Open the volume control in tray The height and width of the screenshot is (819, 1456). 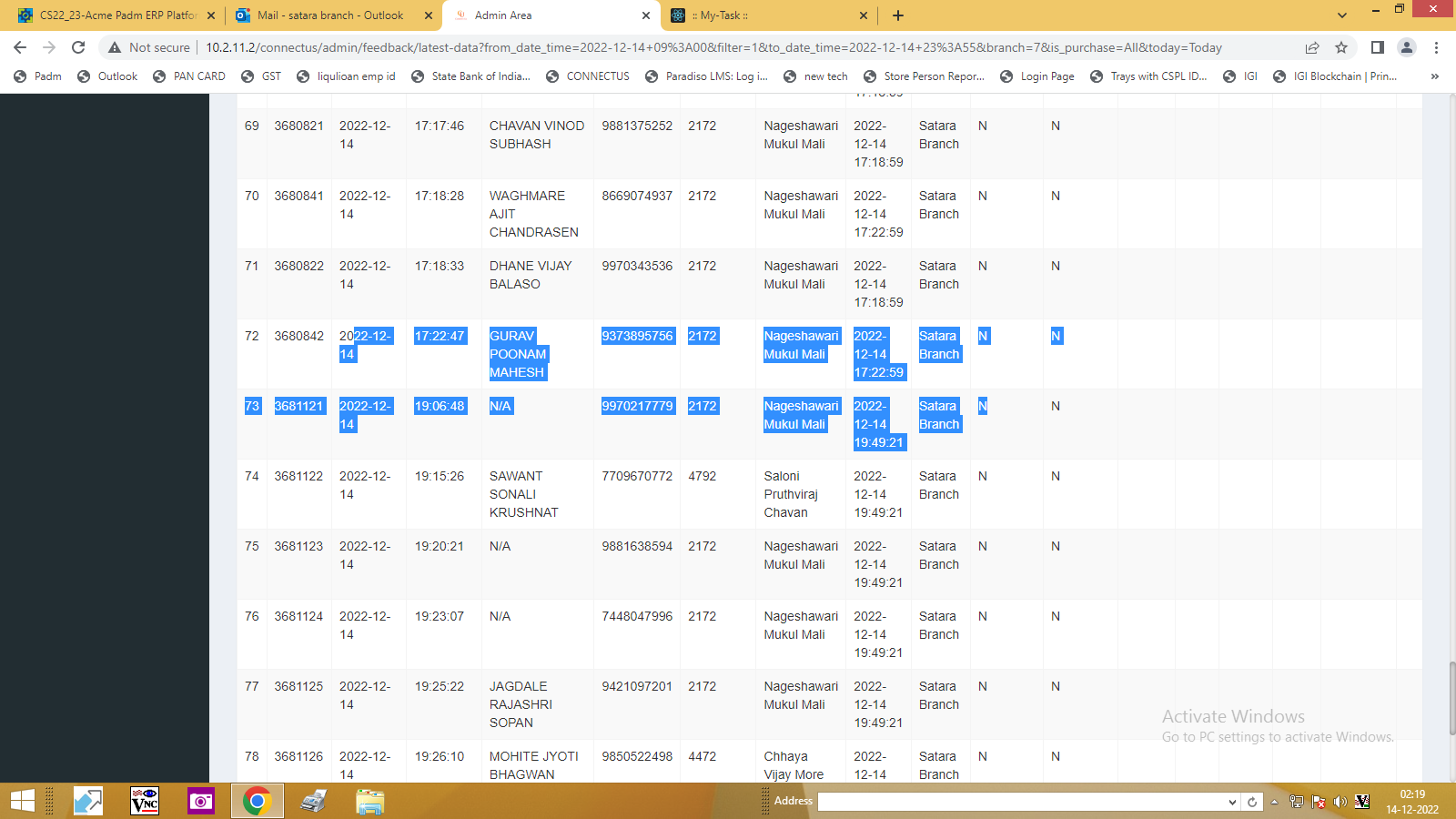pos(1340,802)
